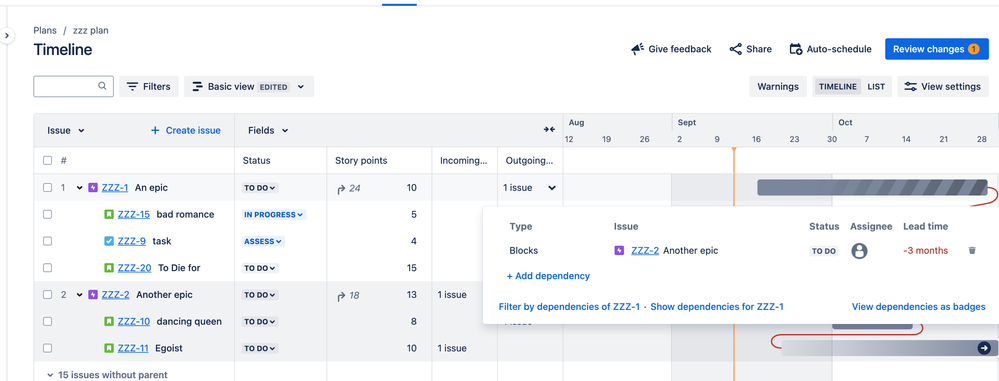Collapse the ZZZ-2 Another epic row
Screen dimensions: 999x381
(80, 295)
